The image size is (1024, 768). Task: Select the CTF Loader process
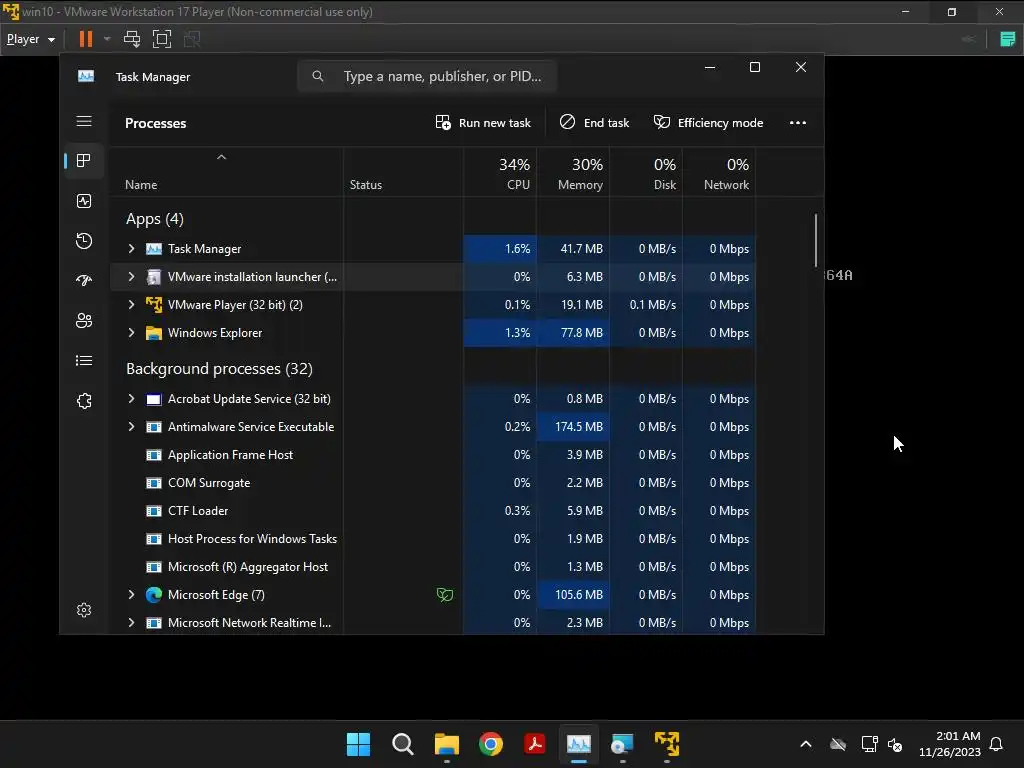click(x=432, y=511)
